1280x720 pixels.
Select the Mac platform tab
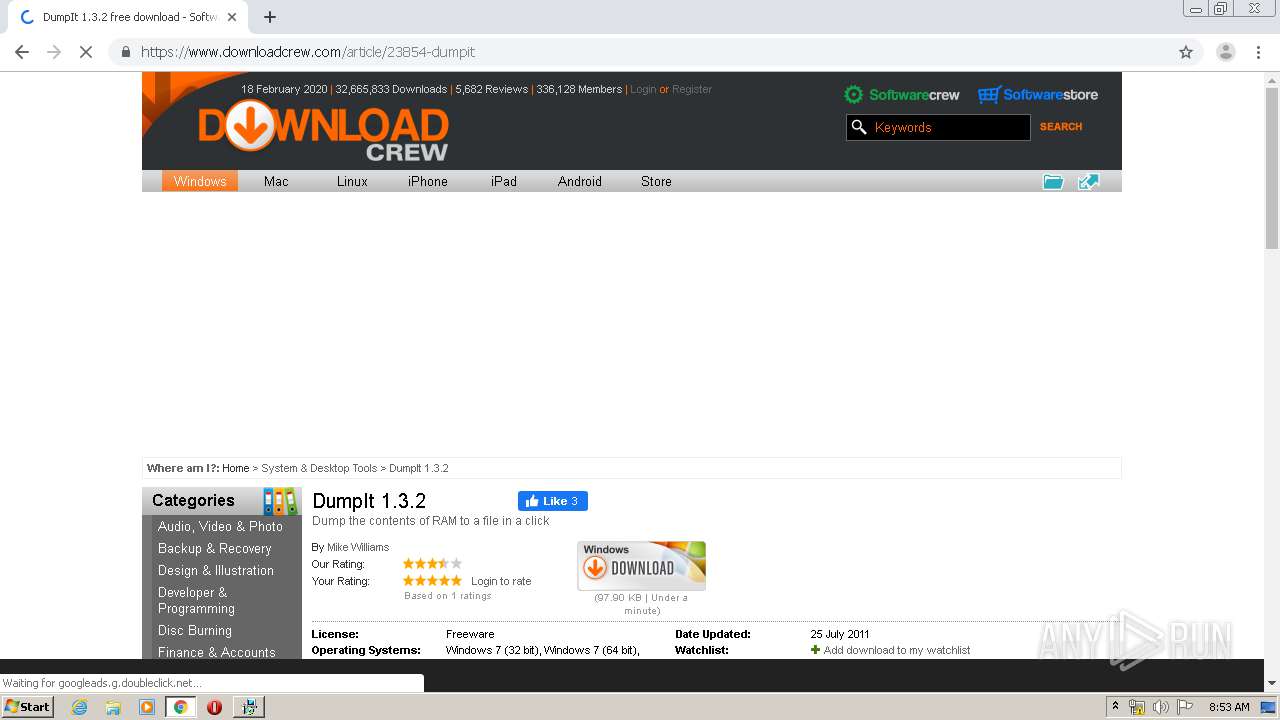pos(276,181)
